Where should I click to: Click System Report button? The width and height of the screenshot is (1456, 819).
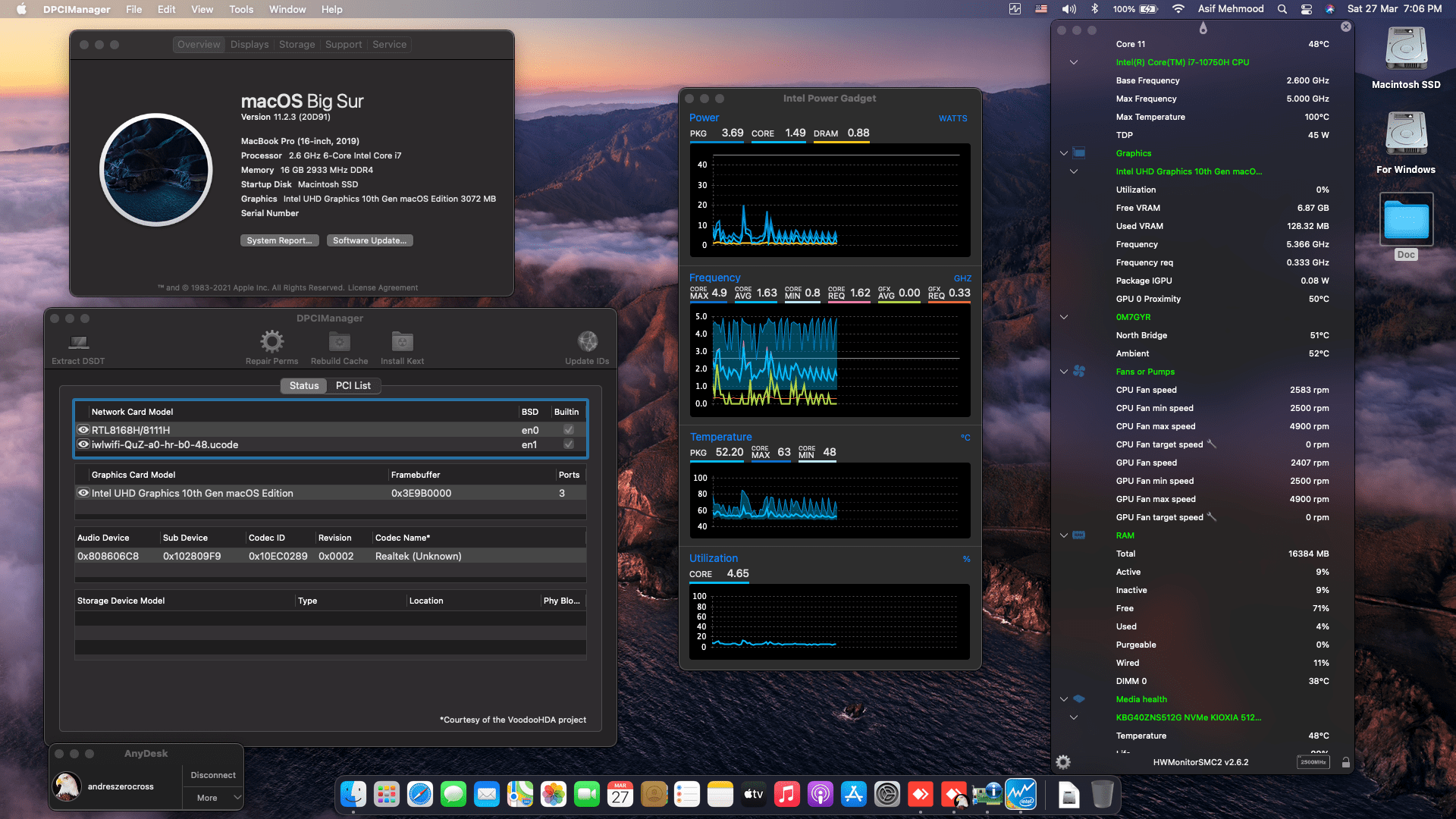pos(279,240)
